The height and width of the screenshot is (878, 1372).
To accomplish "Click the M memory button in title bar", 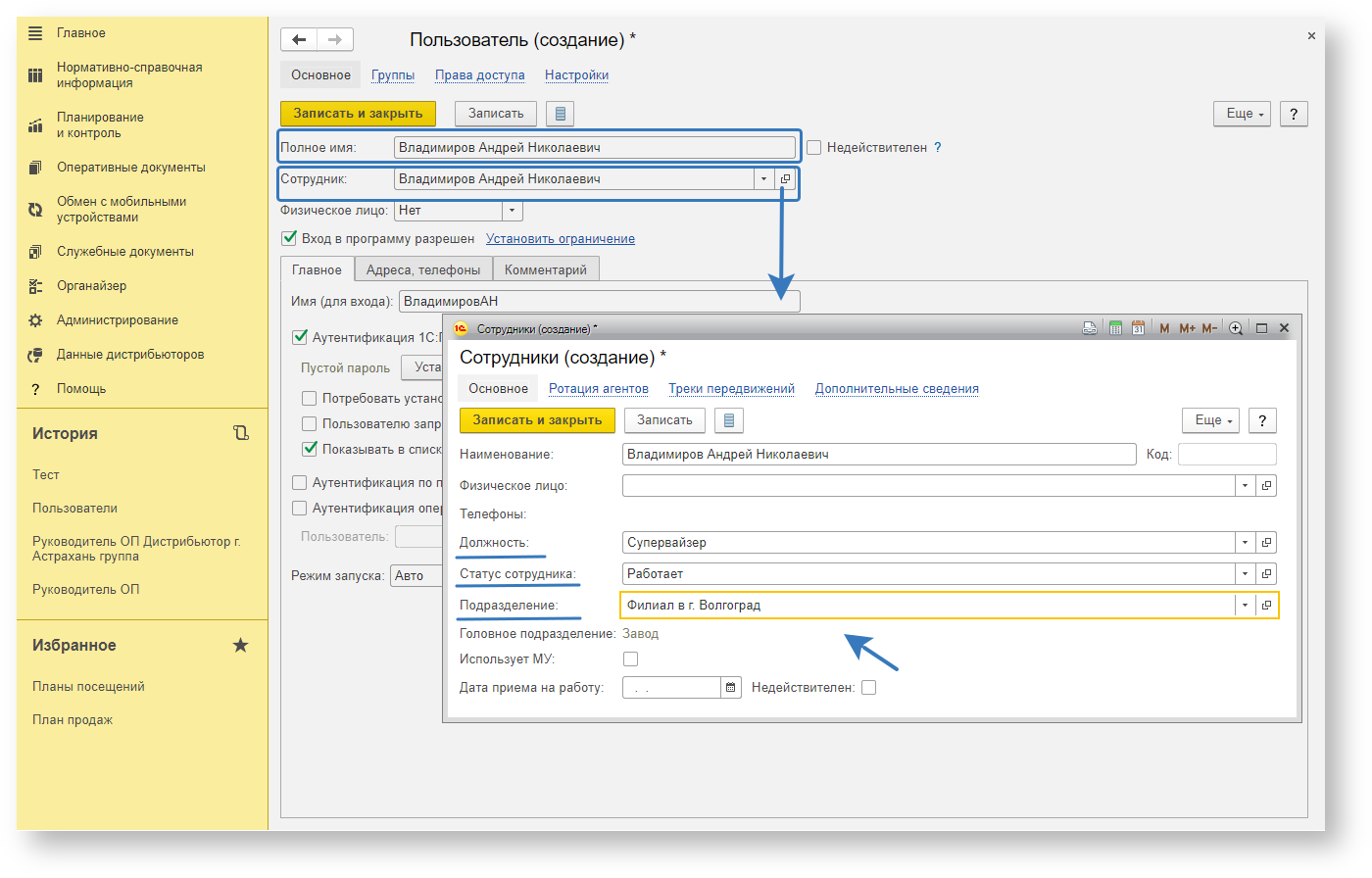I will click(x=1164, y=328).
